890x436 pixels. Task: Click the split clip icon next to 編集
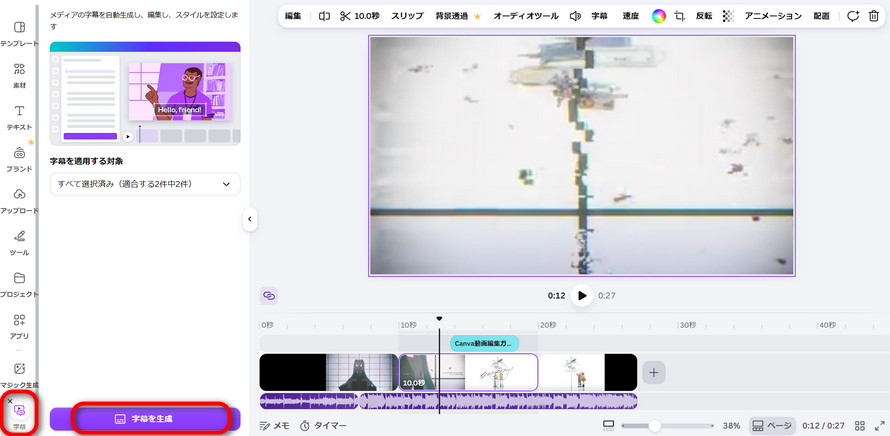tap(324, 16)
